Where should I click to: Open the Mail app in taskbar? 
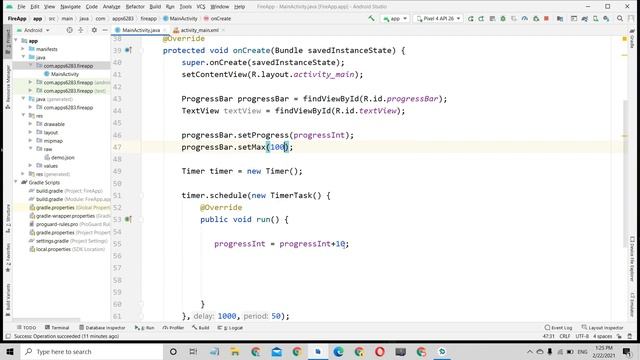[x=277, y=351]
